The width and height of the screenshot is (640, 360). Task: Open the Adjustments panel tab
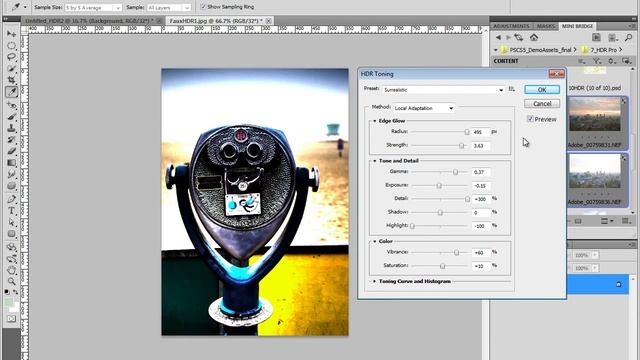pyautogui.click(x=511, y=26)
